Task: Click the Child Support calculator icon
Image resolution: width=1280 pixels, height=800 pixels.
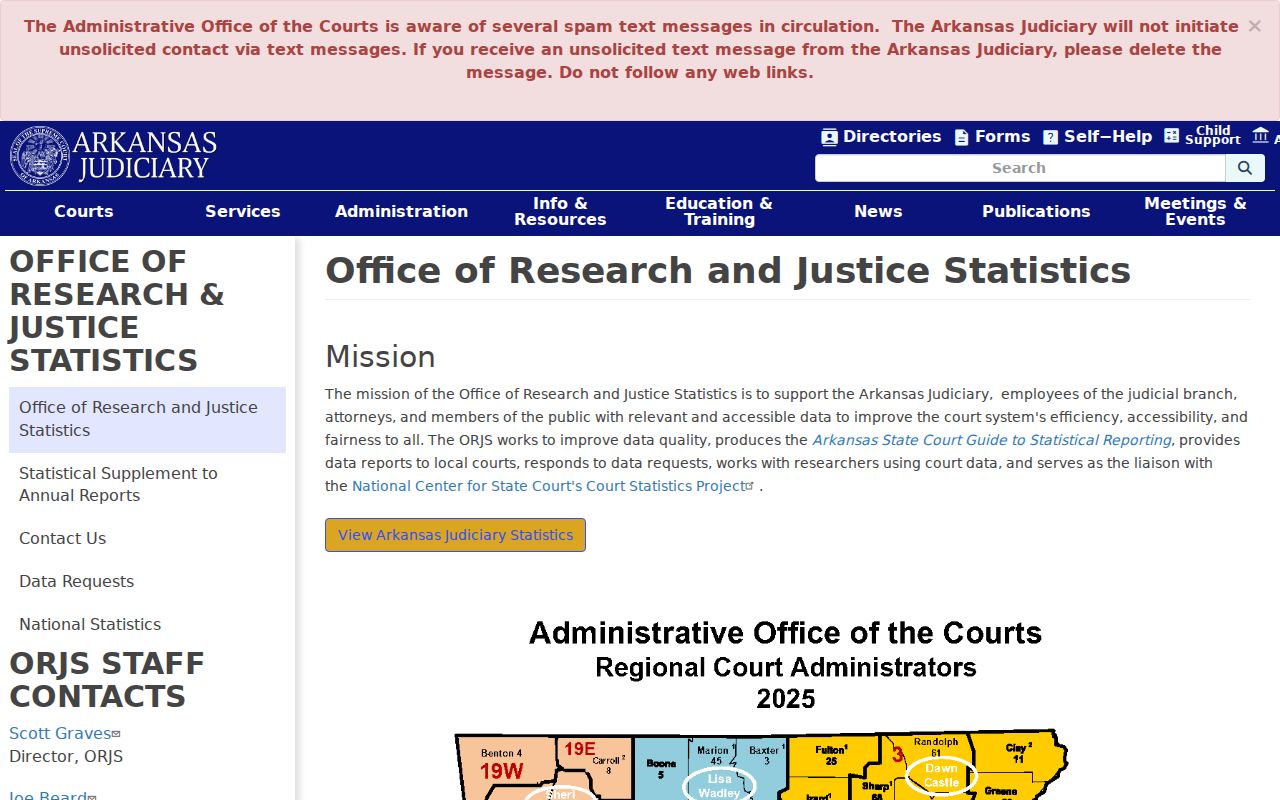Action: coord(1171,136)
